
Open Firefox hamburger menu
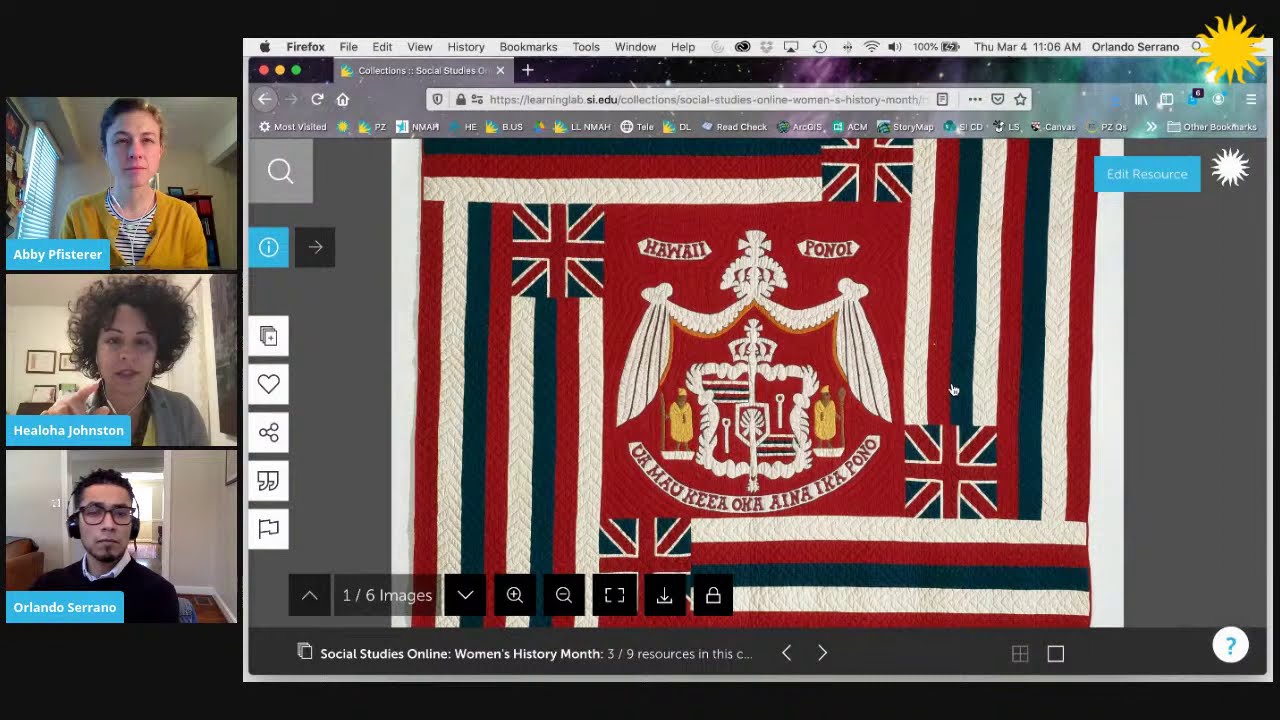coord(1251,100)
